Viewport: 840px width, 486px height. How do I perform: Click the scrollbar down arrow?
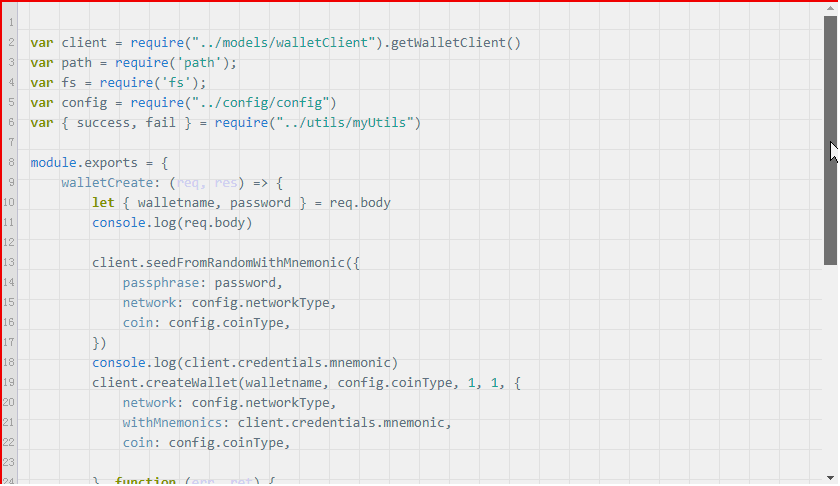830,478
